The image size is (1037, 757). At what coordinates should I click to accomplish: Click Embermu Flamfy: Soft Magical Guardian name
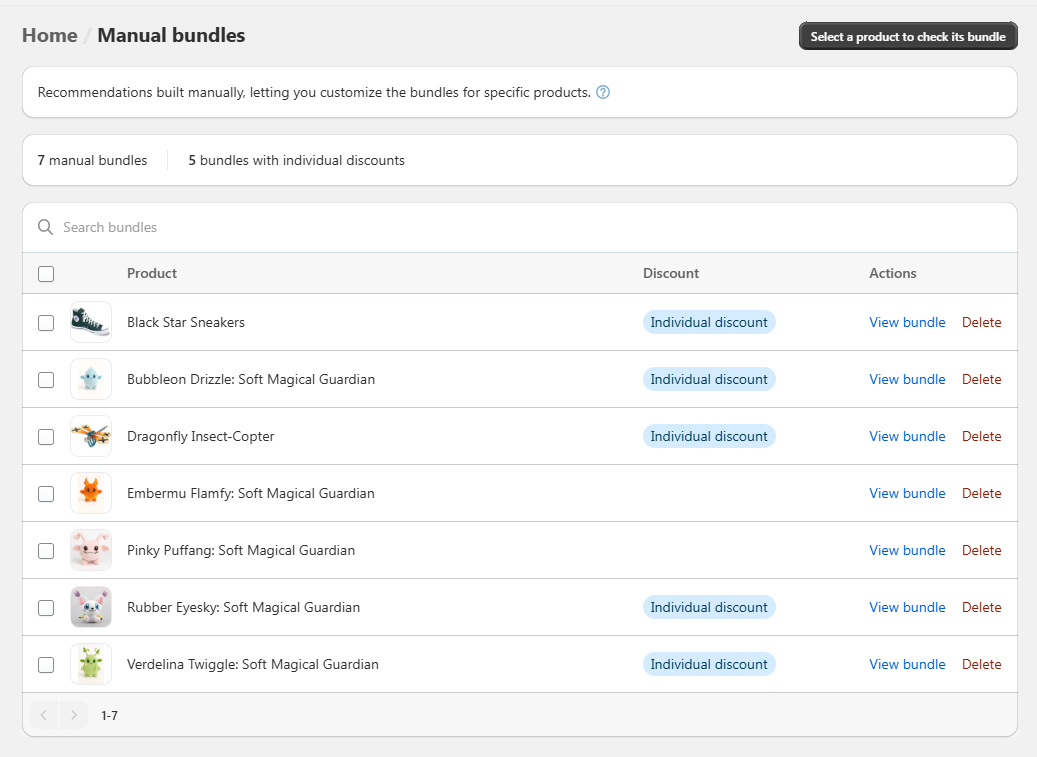click(x=251, y=493)
